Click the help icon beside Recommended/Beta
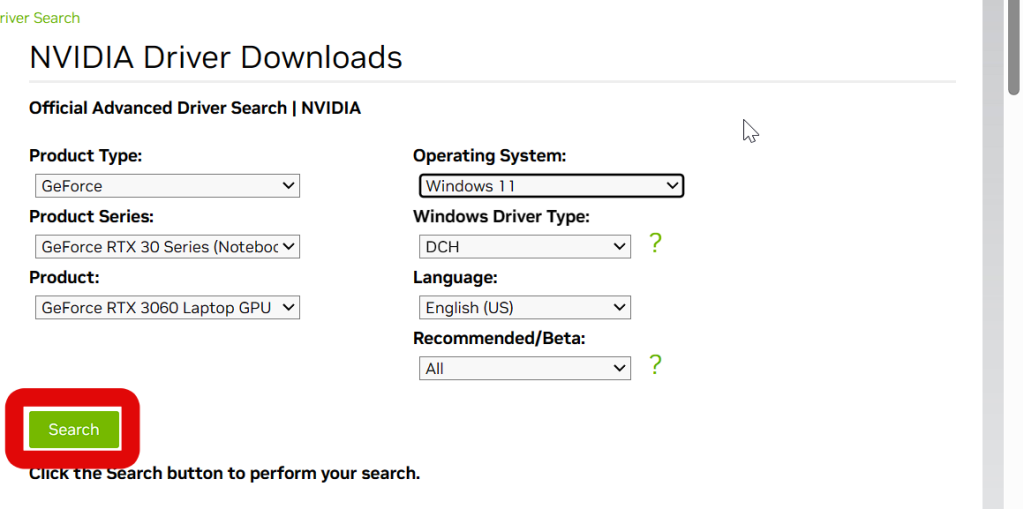The width and height of the screenshot is (1024, 509). point(655,365)
